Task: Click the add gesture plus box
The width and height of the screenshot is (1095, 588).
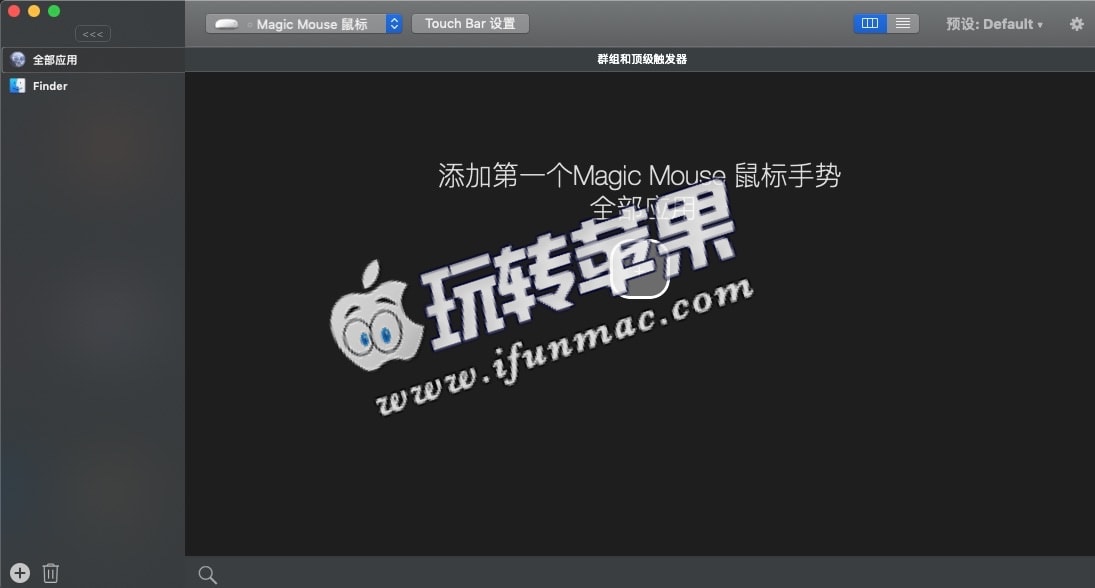Action: tap(640, 269)
